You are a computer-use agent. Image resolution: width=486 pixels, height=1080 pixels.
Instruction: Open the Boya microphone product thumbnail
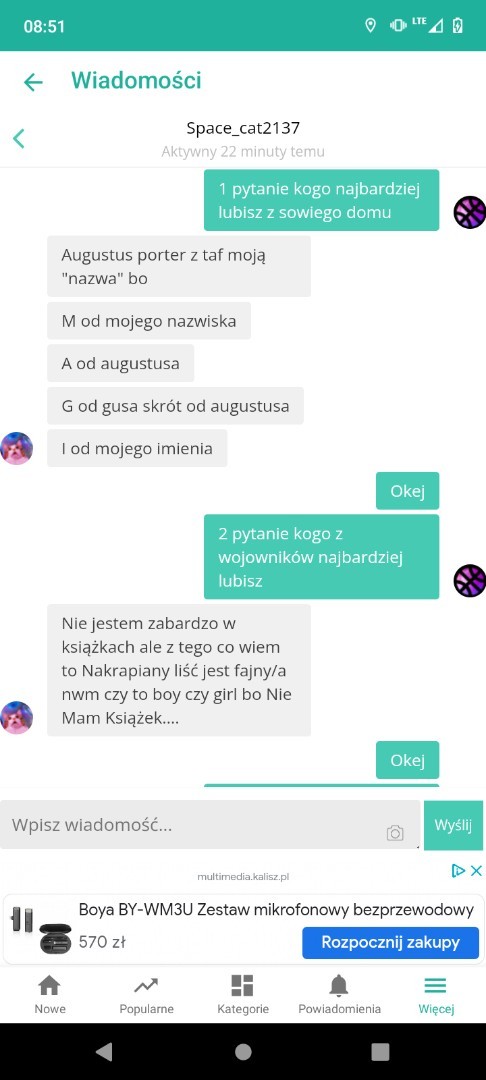[40, 930]
